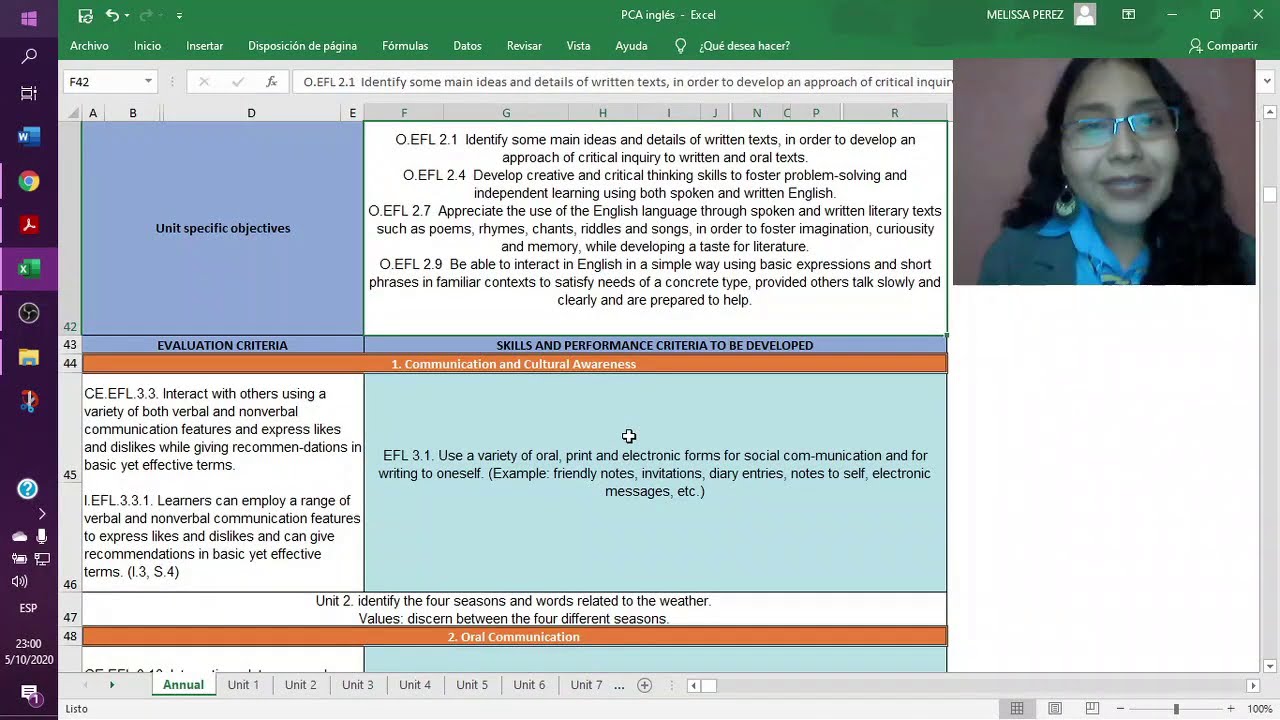Select cell '2. Oral Communication'
Viewport: 1280px width, 720px height.
514,637
